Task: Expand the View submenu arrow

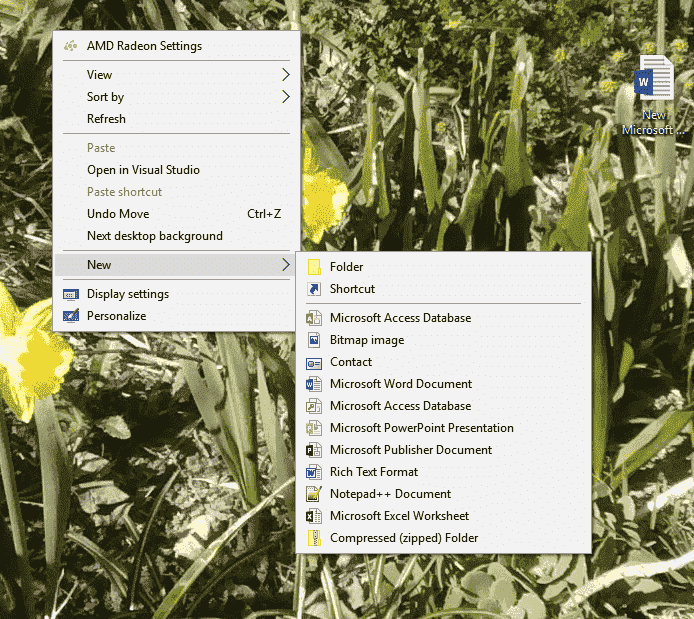Action: click(x=286, y=75)
